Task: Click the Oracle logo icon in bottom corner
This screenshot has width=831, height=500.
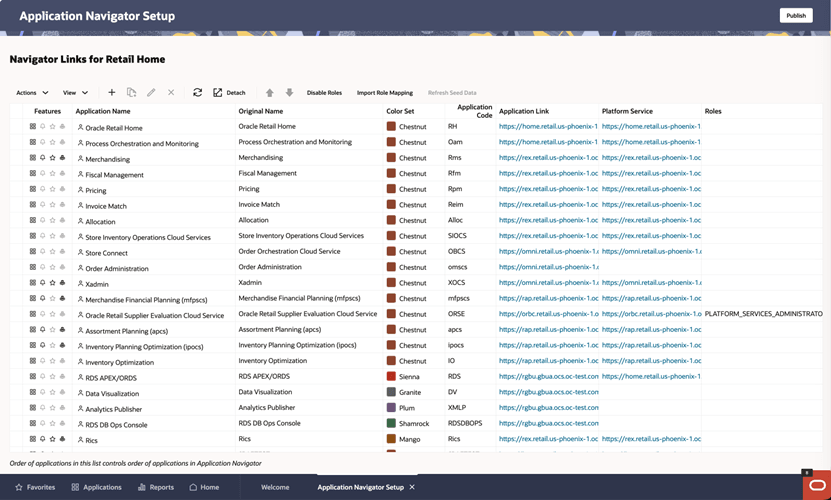Action: click(817, 486)
